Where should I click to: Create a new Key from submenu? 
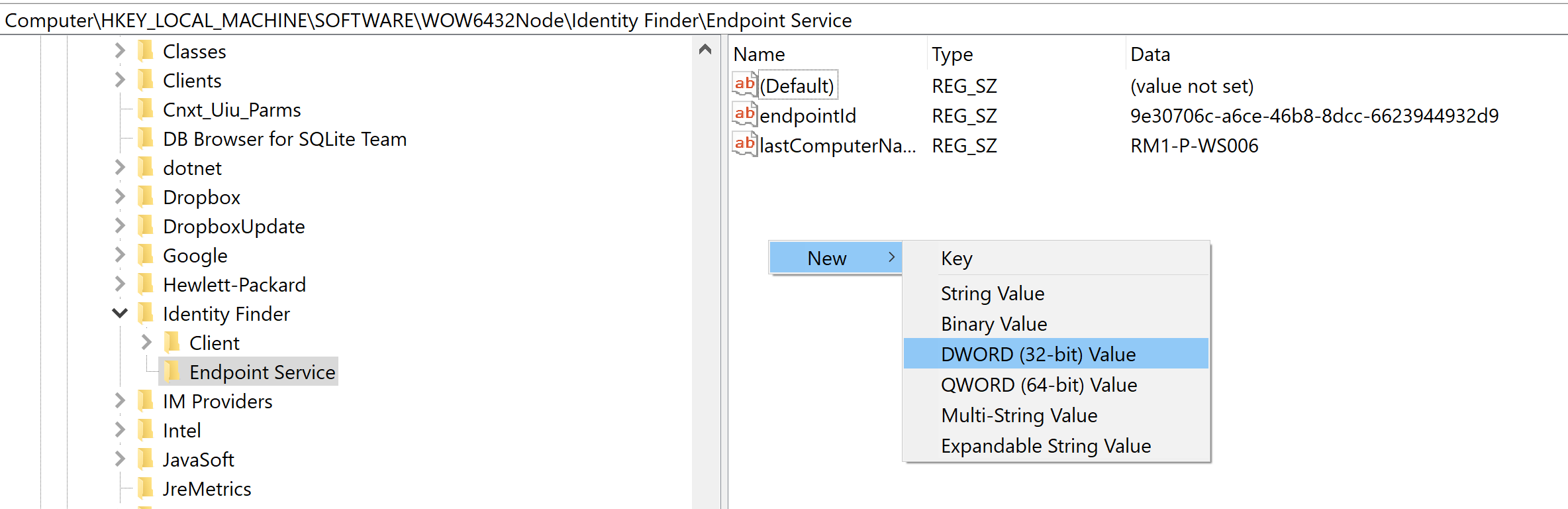pyautogui.click(x=956, y=258)
